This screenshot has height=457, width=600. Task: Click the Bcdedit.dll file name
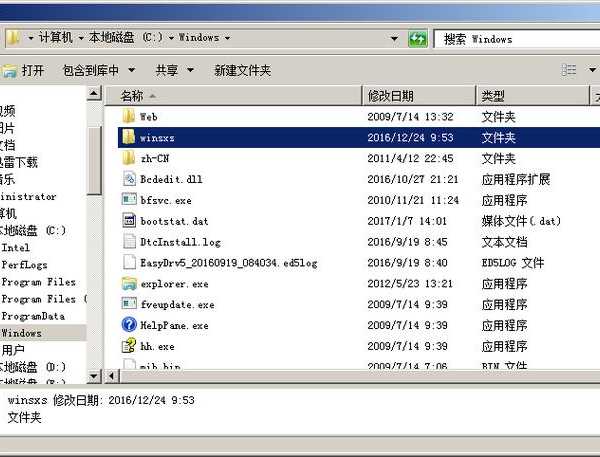[x=171, y=179]
